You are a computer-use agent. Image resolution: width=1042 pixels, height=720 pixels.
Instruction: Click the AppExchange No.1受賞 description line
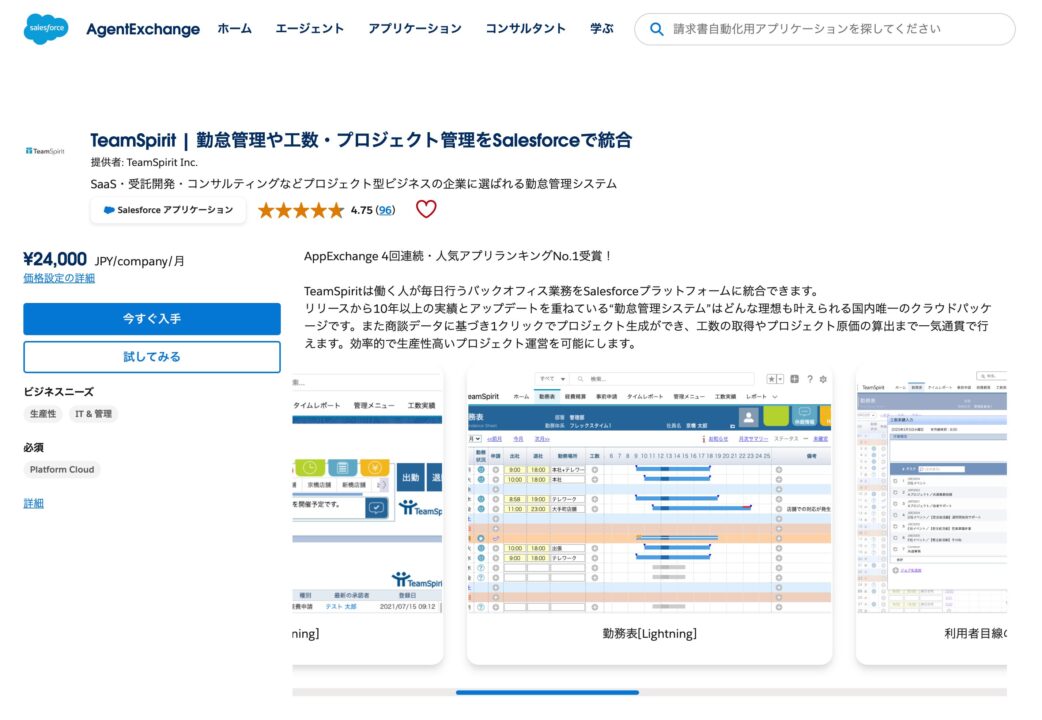tap(458, 256)
